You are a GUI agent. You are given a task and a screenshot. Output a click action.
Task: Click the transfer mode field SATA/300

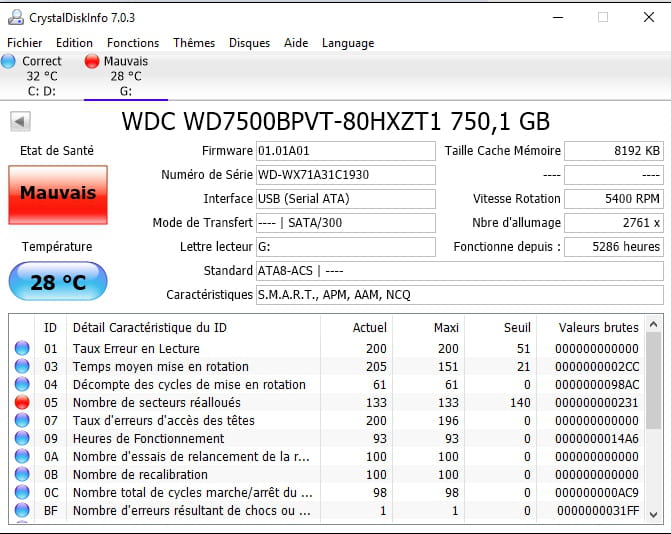pyautogui.click(x=346, y=222)
